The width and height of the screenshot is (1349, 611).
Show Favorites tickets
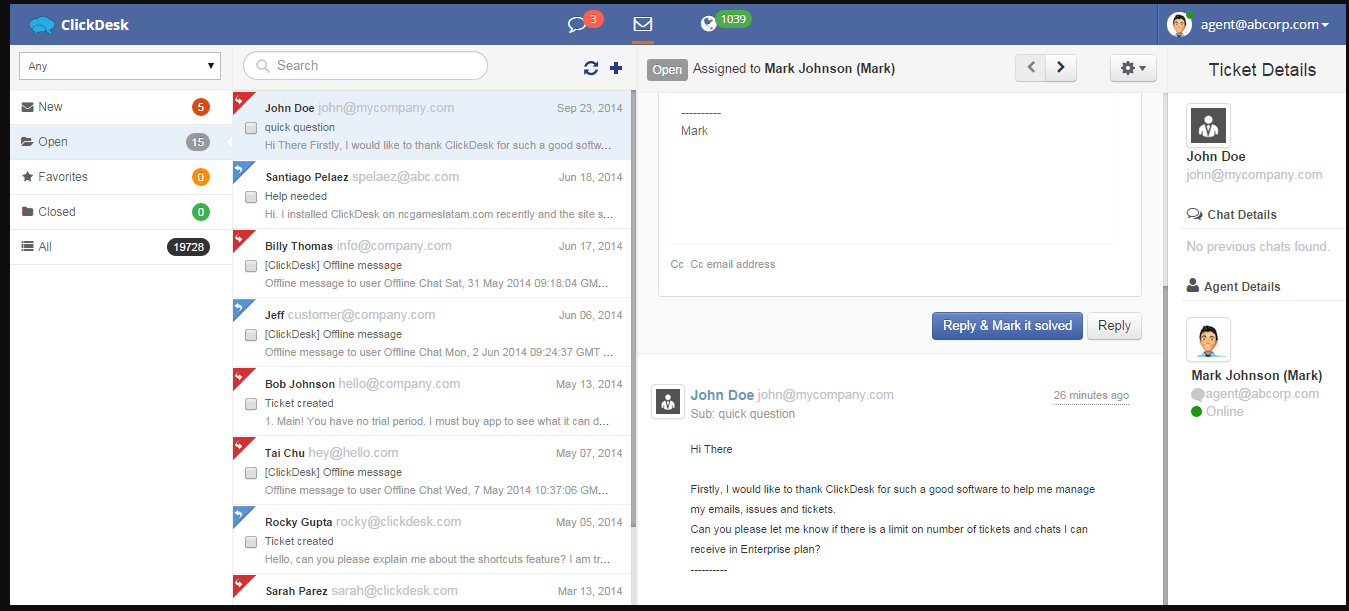click(x=121, y=177)
